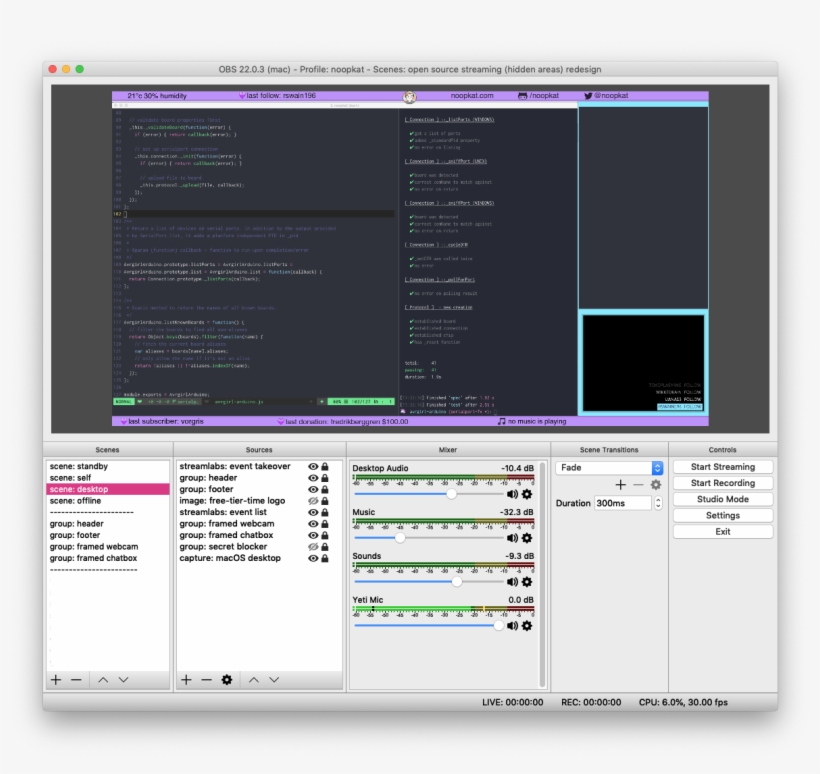This screenshot has width=820, height=774.
Task: Add a new source with the plus icon
Action: tap(186, 679)
